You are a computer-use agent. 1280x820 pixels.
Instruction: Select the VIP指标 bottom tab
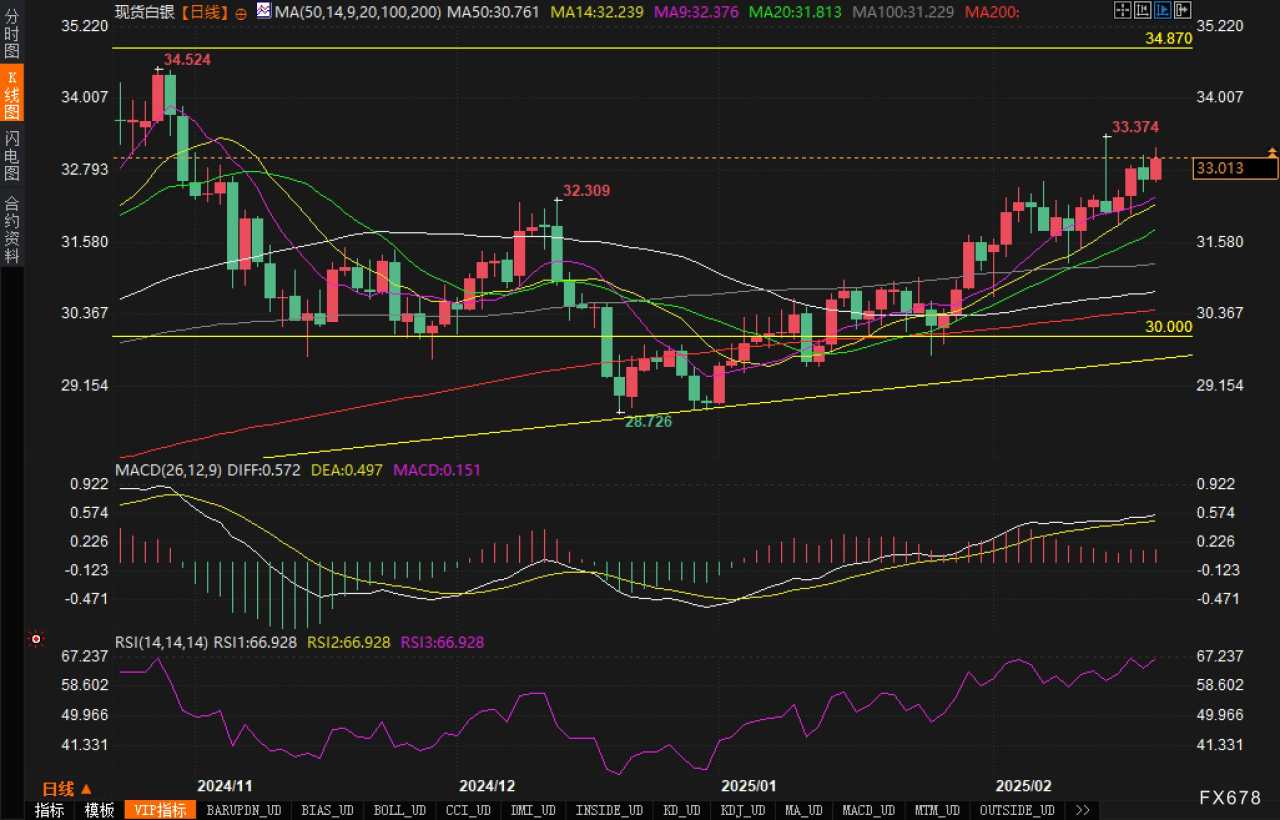(x=161, y=810)
